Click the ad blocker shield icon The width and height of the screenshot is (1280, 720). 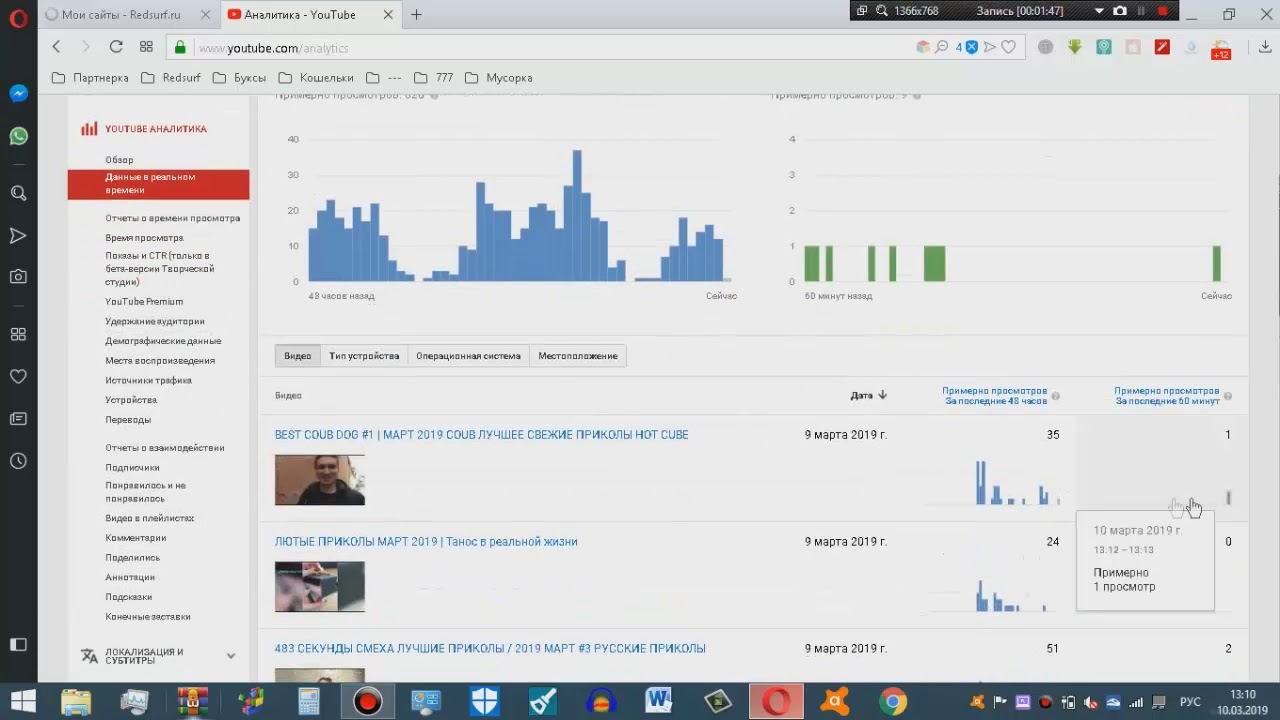click(x=971, y=47)
